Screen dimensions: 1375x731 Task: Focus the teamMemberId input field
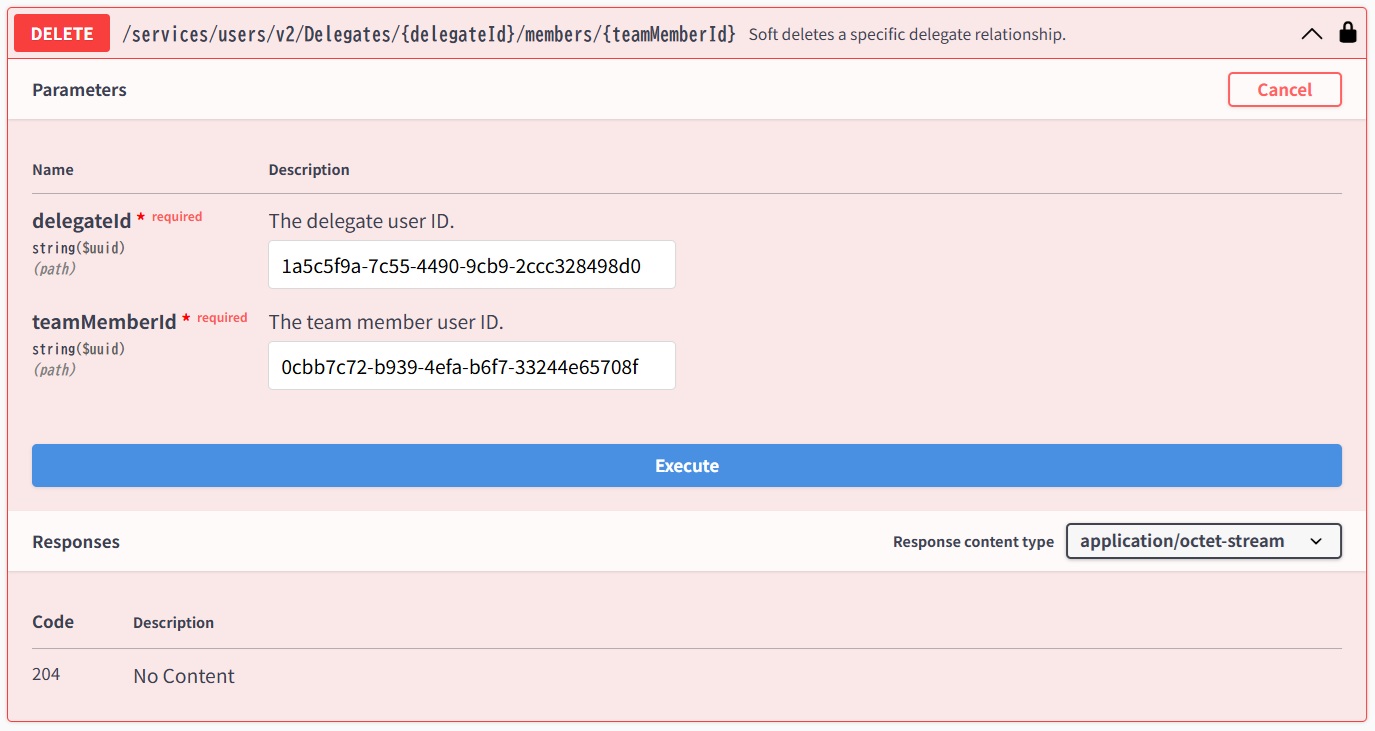tap(472, 366)
